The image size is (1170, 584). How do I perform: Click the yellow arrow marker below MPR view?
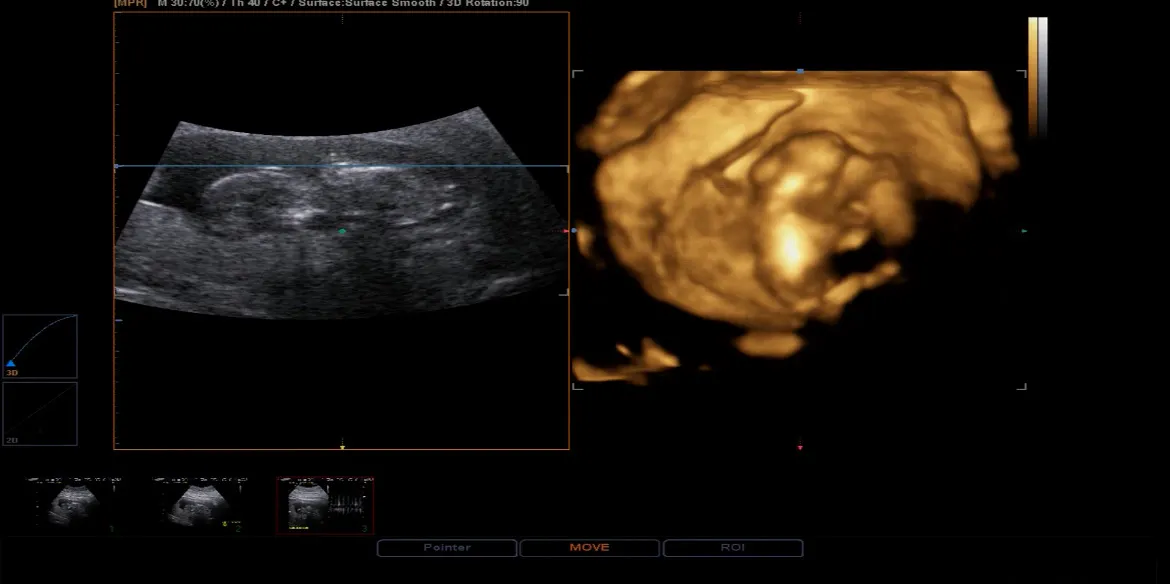pyautogui.click(x=342, y=448)
